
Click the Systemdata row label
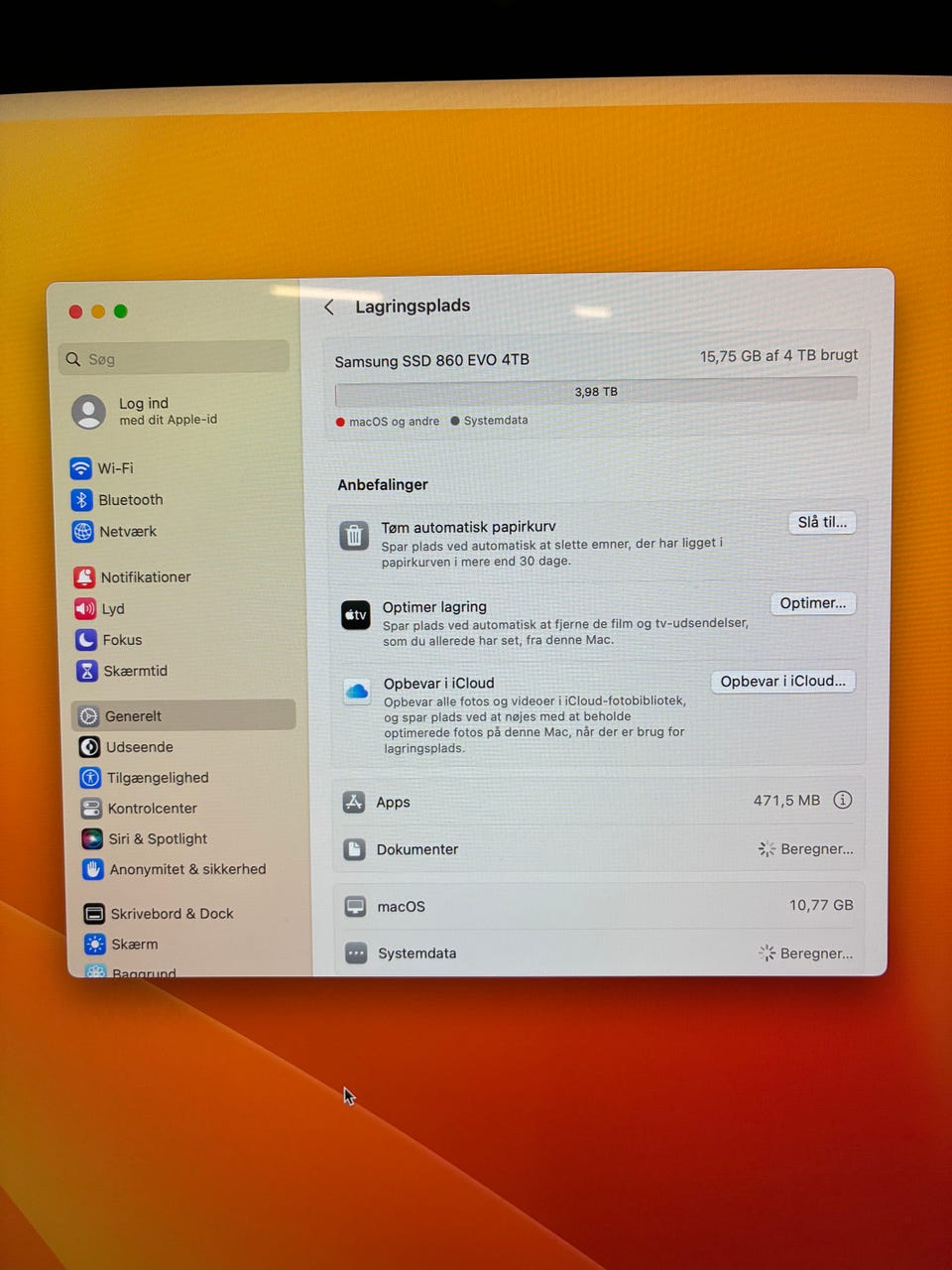click(417, 953)
